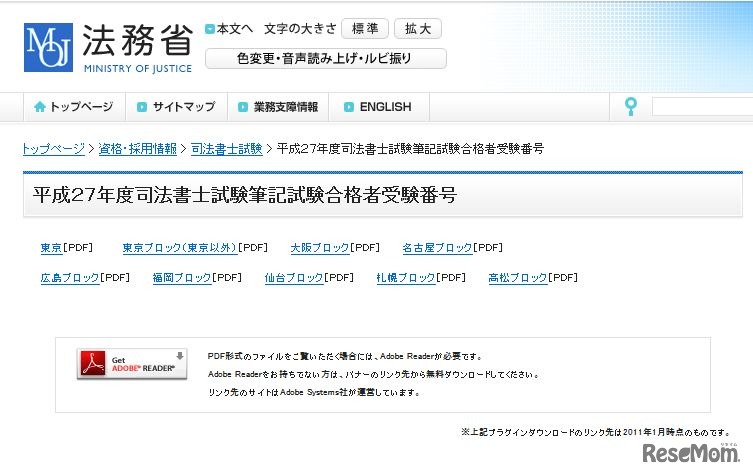Viewport: 753px width, 476px height.
Task: Set text size with 標準 button
Action: click(x=365, y=29)
